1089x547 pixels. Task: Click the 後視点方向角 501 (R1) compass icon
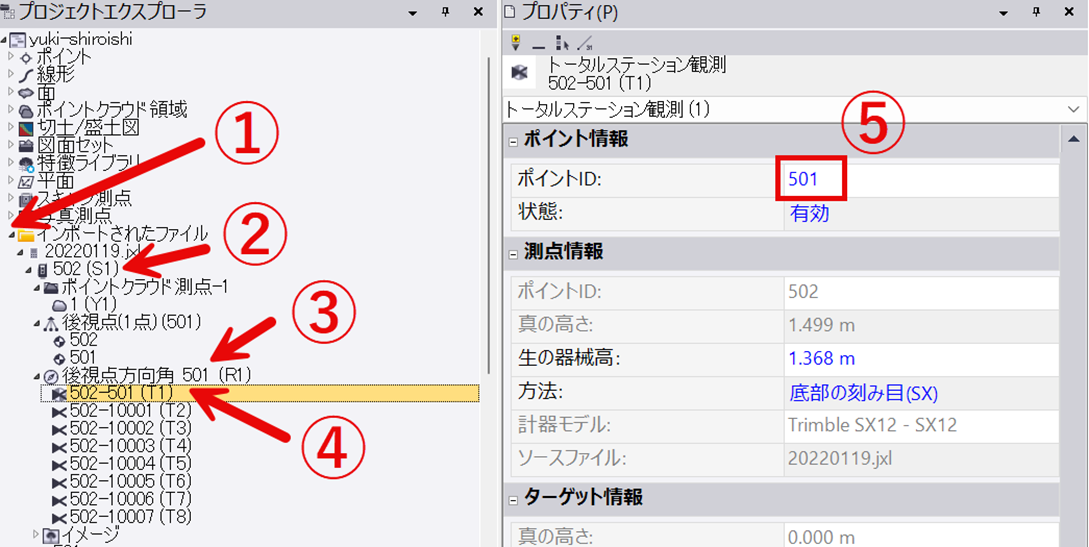click(x=50, y=376)
